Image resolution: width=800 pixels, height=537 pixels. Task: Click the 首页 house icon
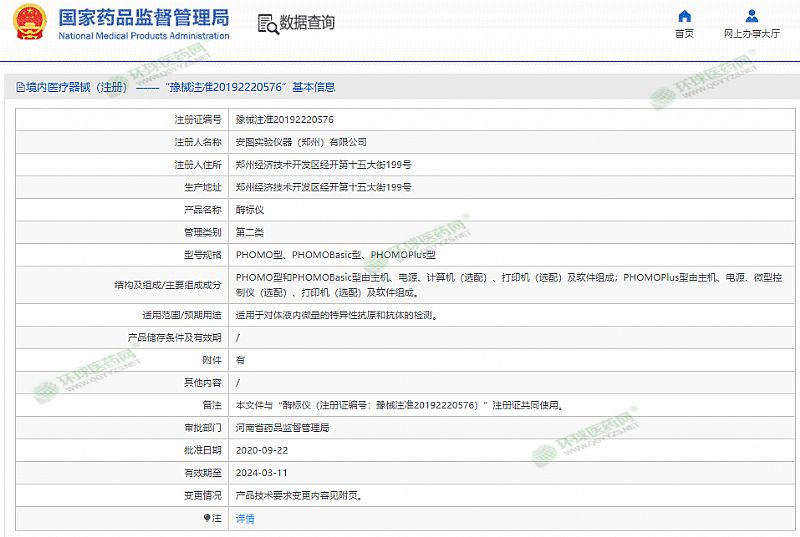(684, 16)
